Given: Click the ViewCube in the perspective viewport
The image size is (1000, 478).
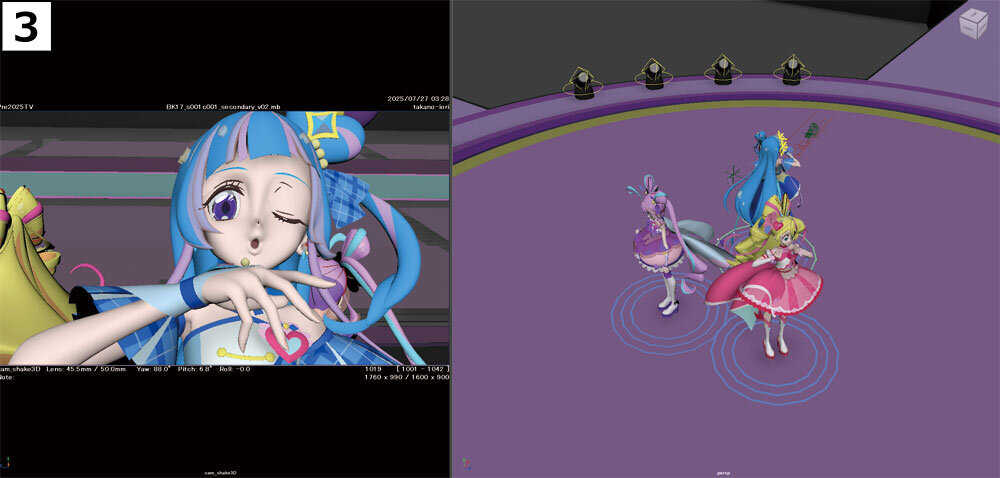Looking at the screenshot, I should 972,24.
